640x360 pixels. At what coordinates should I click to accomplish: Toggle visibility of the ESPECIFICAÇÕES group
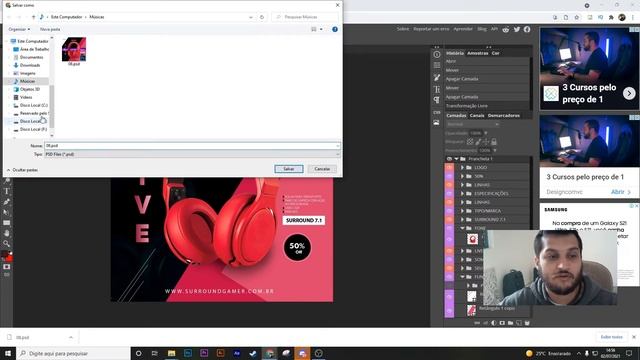tap(449, 193)
